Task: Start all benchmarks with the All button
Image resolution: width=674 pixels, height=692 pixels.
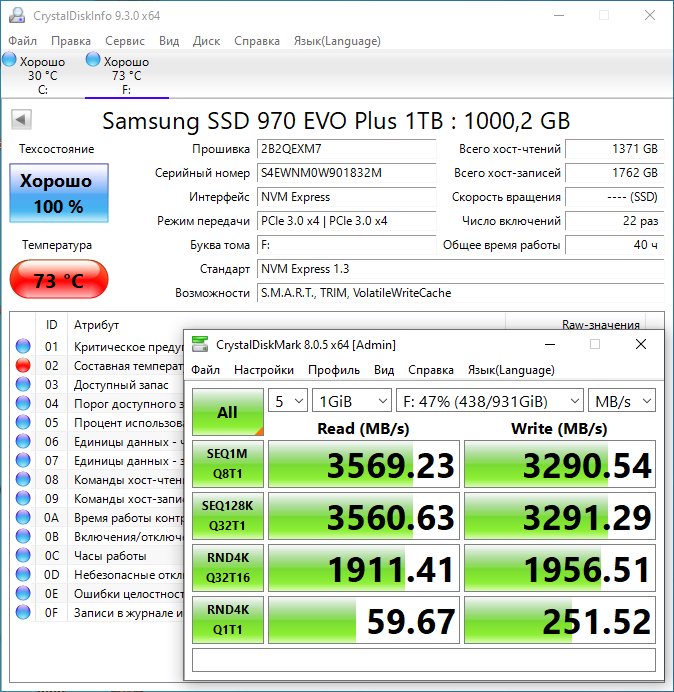Action: pyautogui.click(x=228, y=412)
